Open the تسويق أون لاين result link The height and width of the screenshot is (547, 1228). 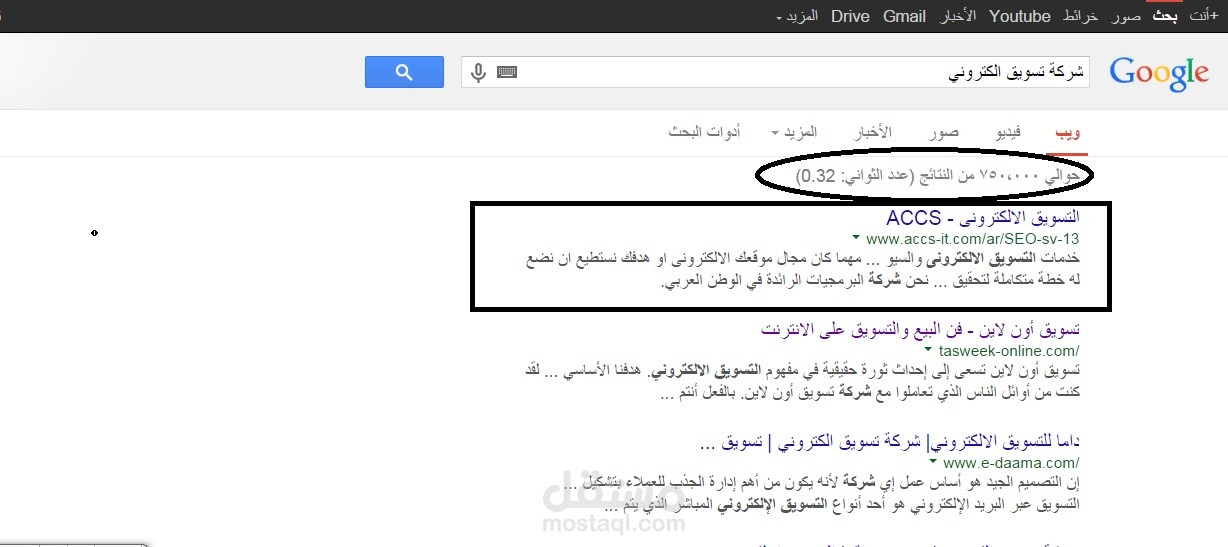[x=920, y=329]
